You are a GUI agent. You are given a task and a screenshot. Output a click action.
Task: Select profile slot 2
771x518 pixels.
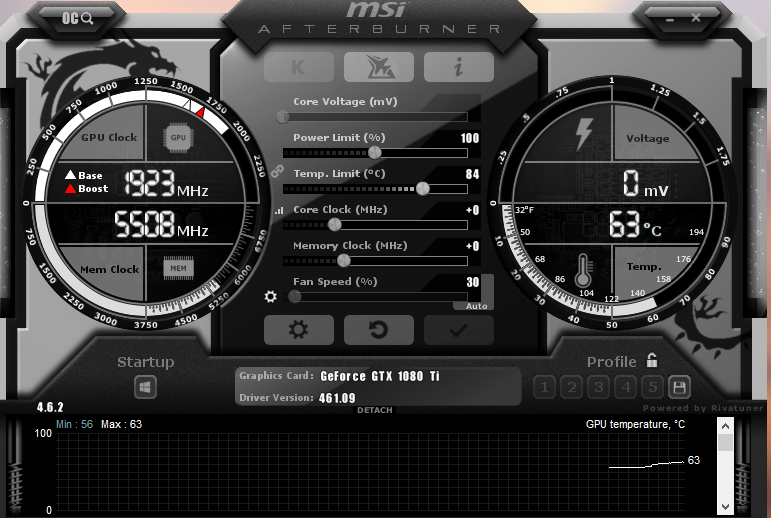(x=571, y=387)
